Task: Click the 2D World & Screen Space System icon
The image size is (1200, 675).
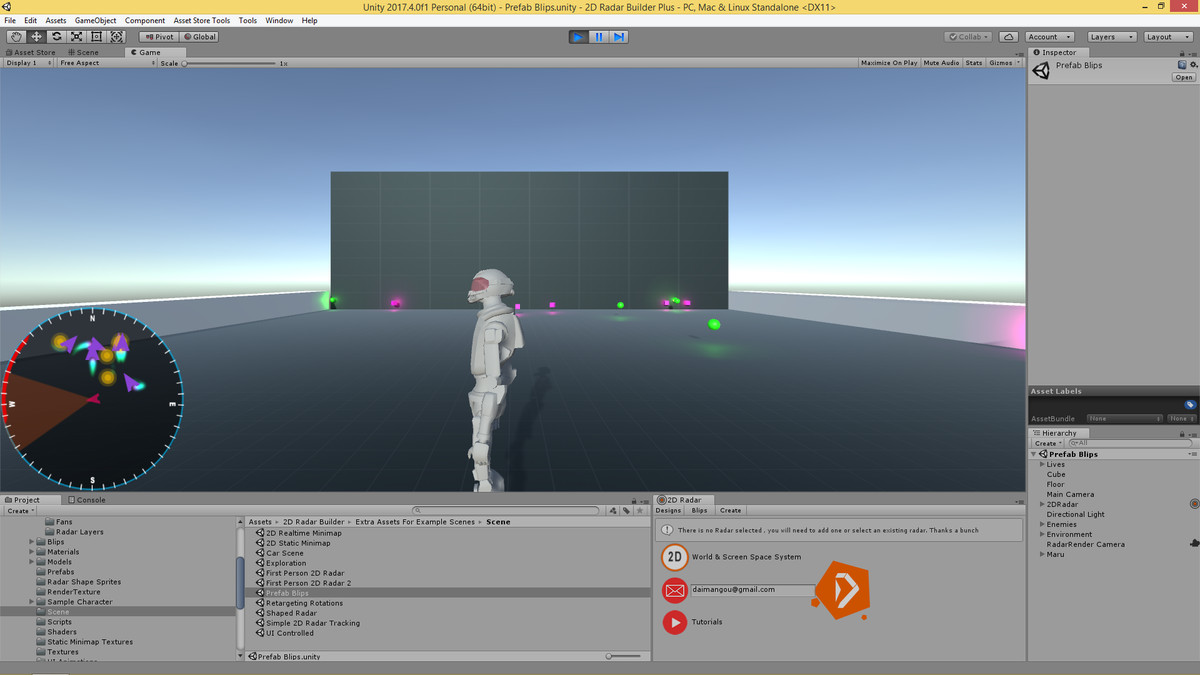Action: pyautogui.click(x=675, y=557)
